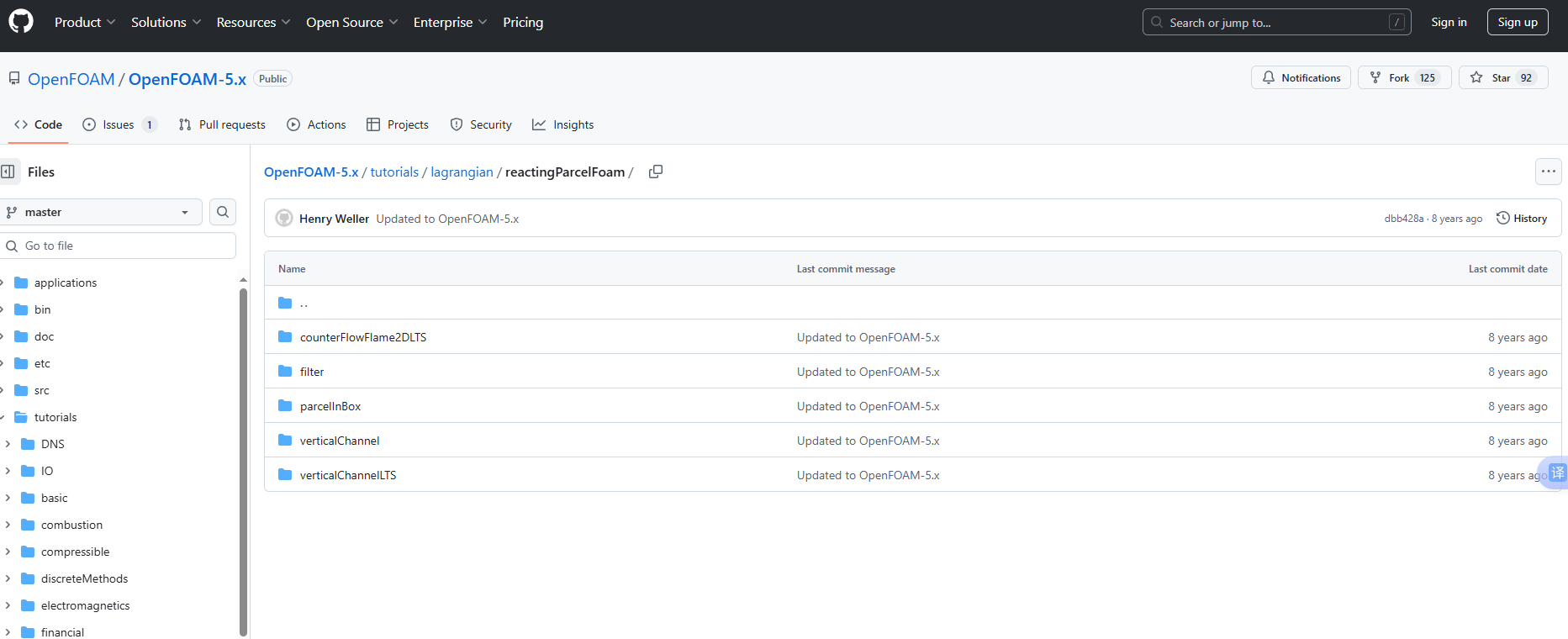Open the Product menu dropdown
The width and height of the screenshot is (1568, 639).
coord(85,22)
